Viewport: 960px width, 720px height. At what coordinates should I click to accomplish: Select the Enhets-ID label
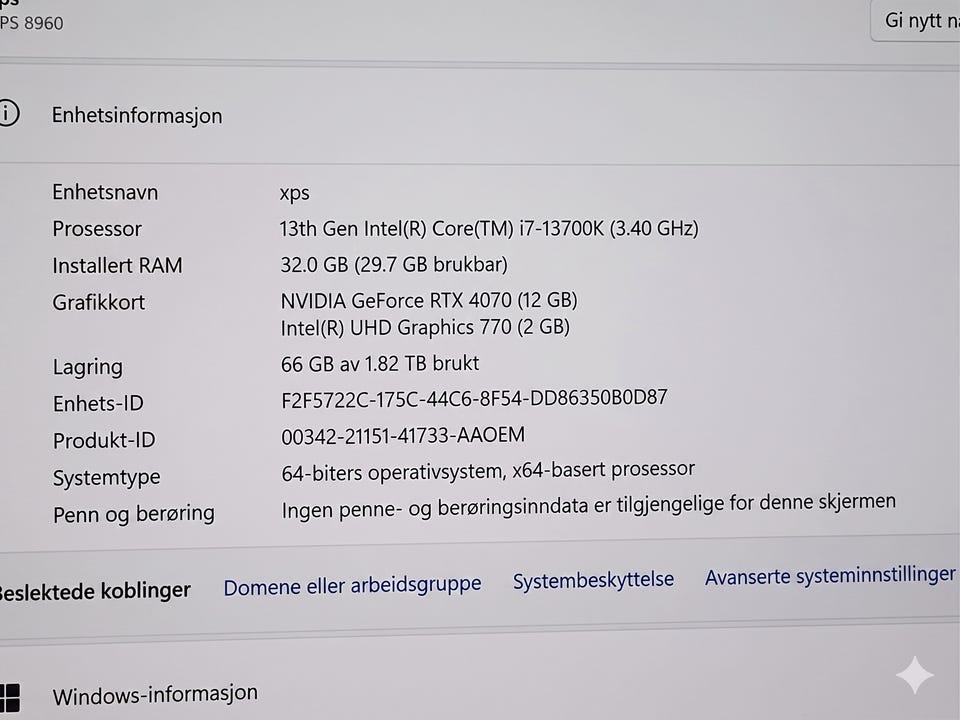click(98, 403)
